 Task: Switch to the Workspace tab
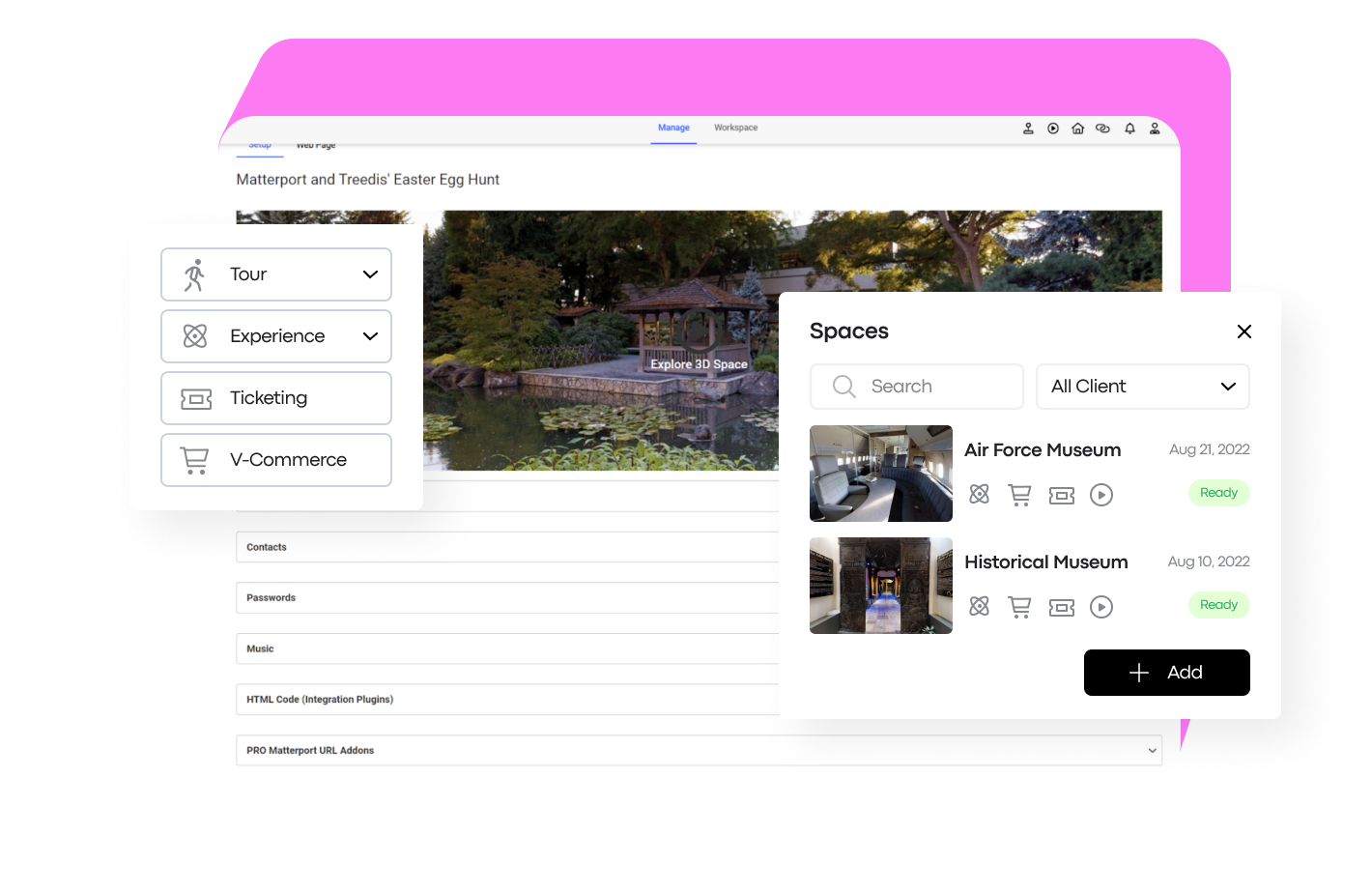pos(735,127)
